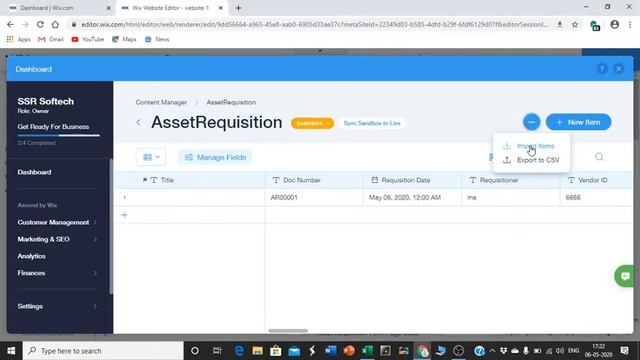Go back using the arrow beside AssetRequisition

pyautogui.click(x=139, y=122)
